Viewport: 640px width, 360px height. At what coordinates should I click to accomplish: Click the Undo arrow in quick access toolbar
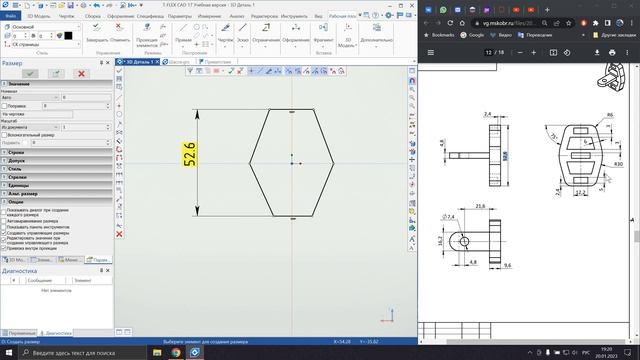pyautogui.click(x=96, y=5)
